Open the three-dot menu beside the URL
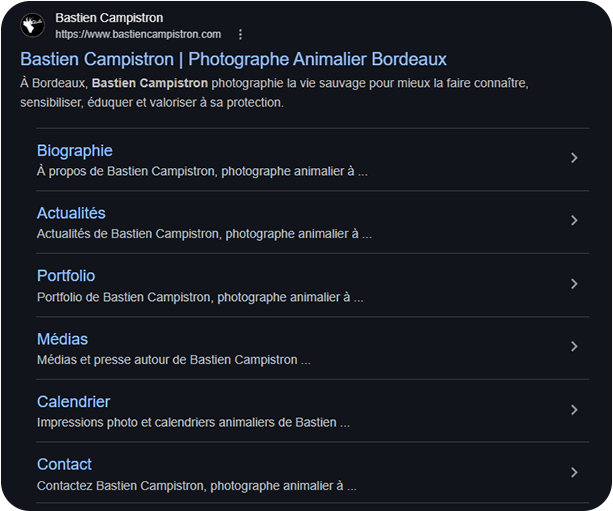Image resolution: width=613 pixels, height=511 pixels. click(x=240, y=34)
